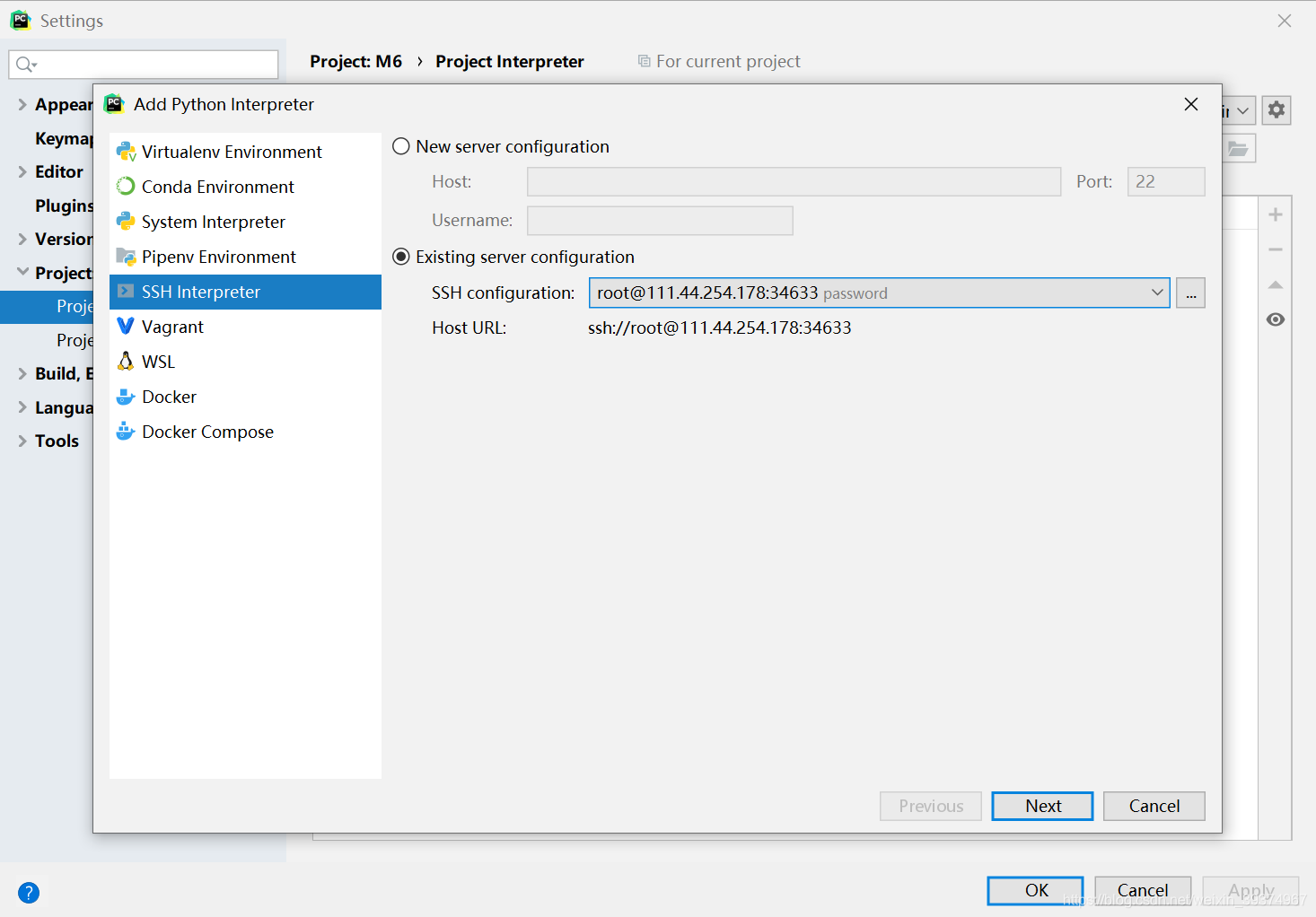Click Cancel in Add Python Interpreter dialog

[x=1154, y=806]
